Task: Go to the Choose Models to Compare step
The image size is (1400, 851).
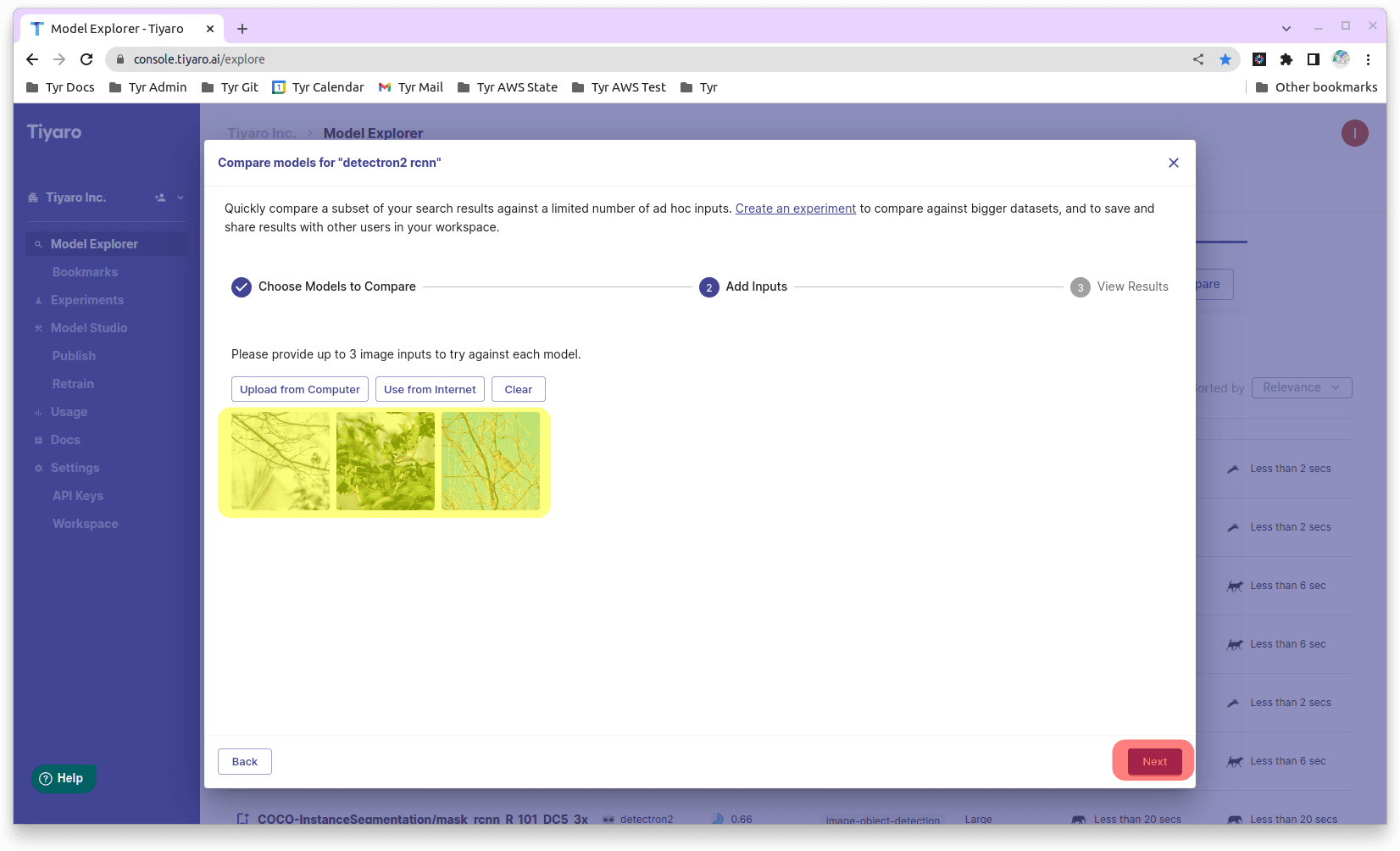Action: tap(324, 286)
